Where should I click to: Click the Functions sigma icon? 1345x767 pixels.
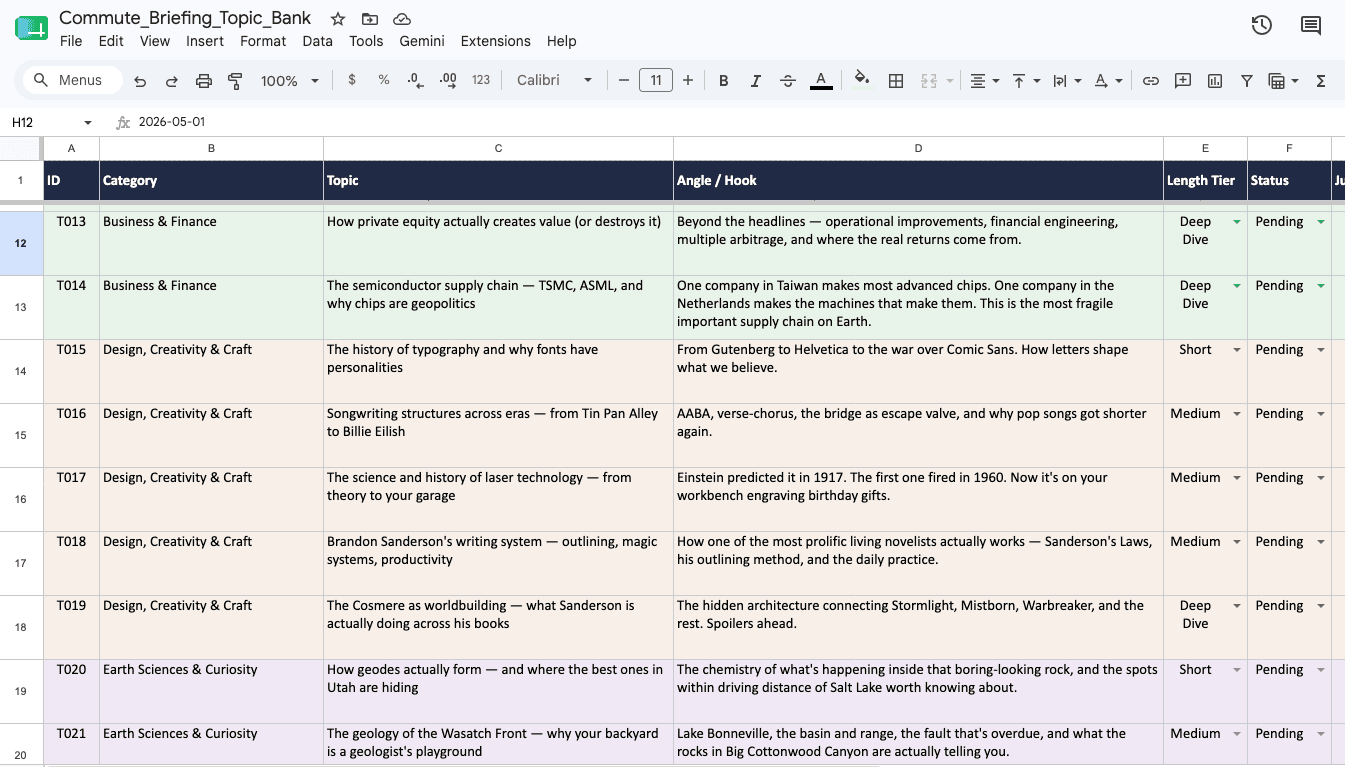click(x=1321, y=81)
